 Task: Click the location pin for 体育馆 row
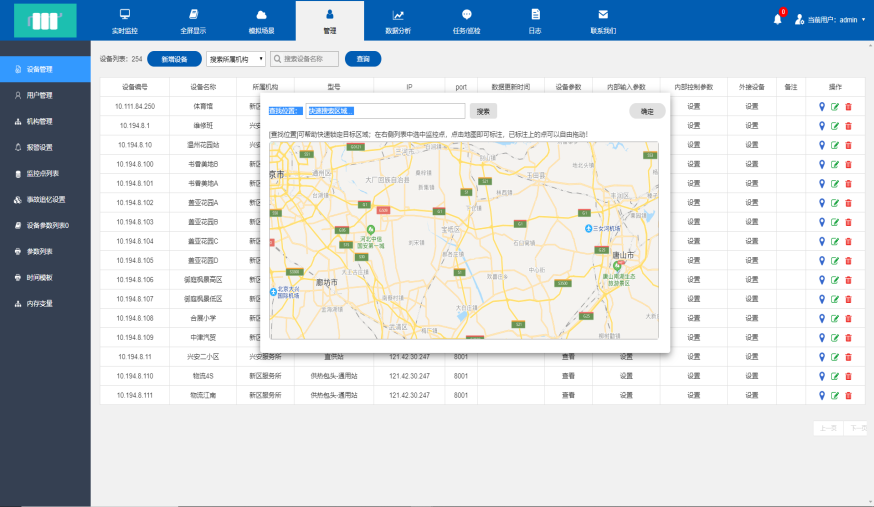pos(822,106)
